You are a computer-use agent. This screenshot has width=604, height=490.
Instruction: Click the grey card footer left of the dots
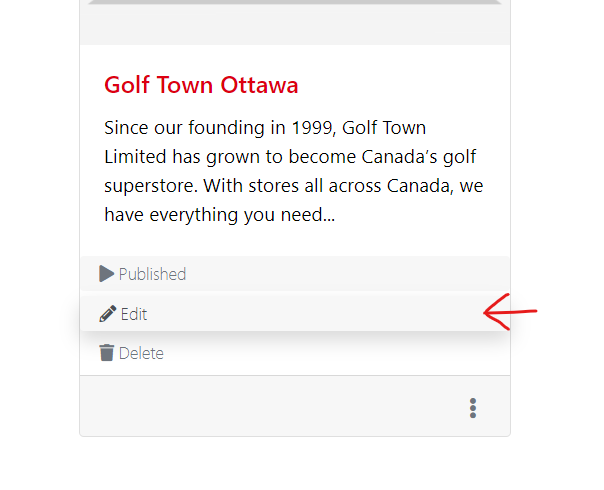[x=270, y=406]
